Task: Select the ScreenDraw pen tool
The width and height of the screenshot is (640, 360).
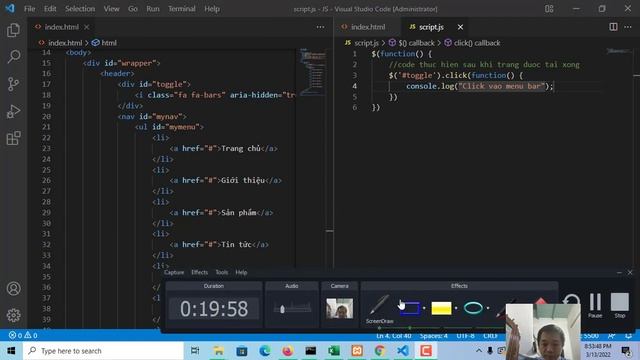Action: click(x=379, y=309)
